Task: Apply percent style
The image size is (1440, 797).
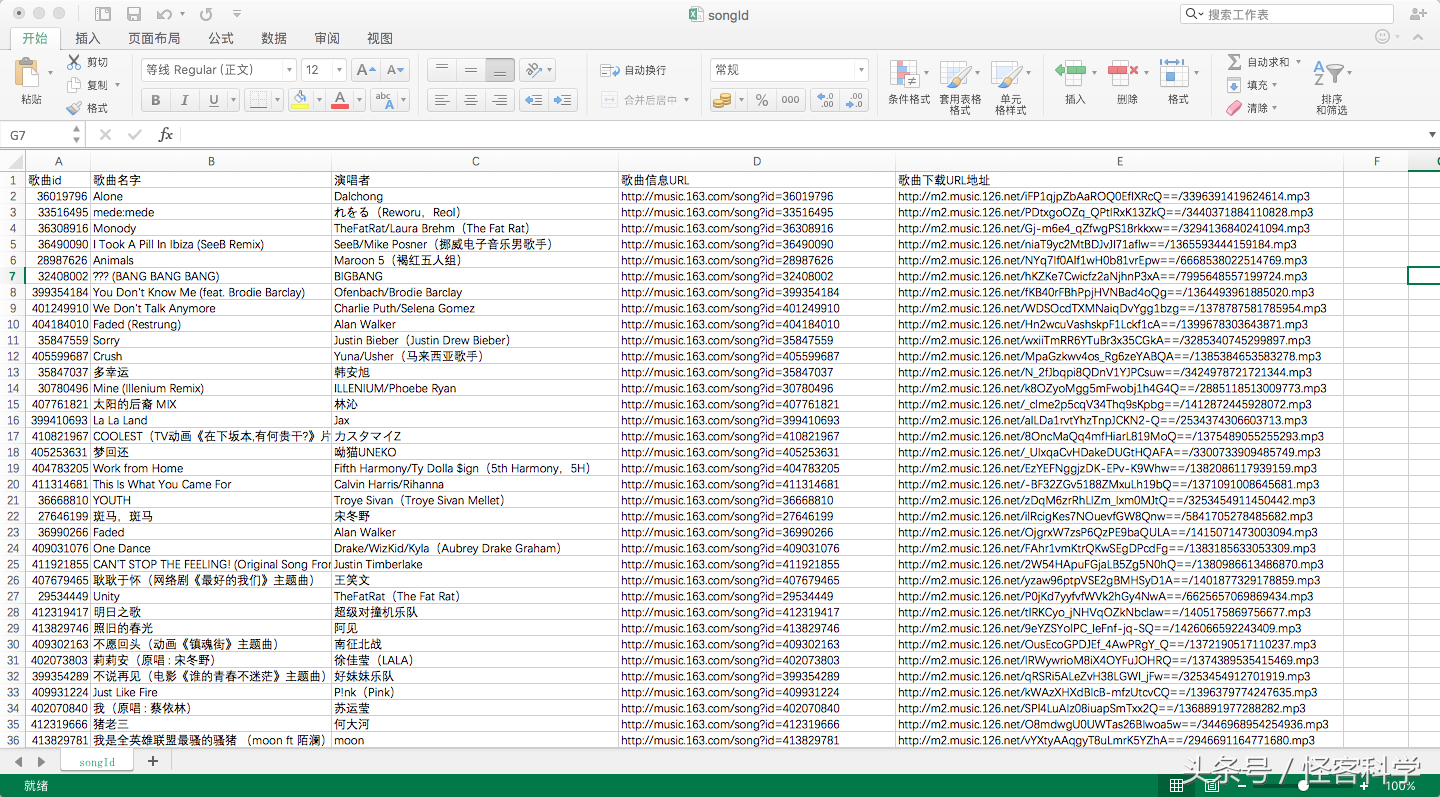Action: click(x=762, y=100)
